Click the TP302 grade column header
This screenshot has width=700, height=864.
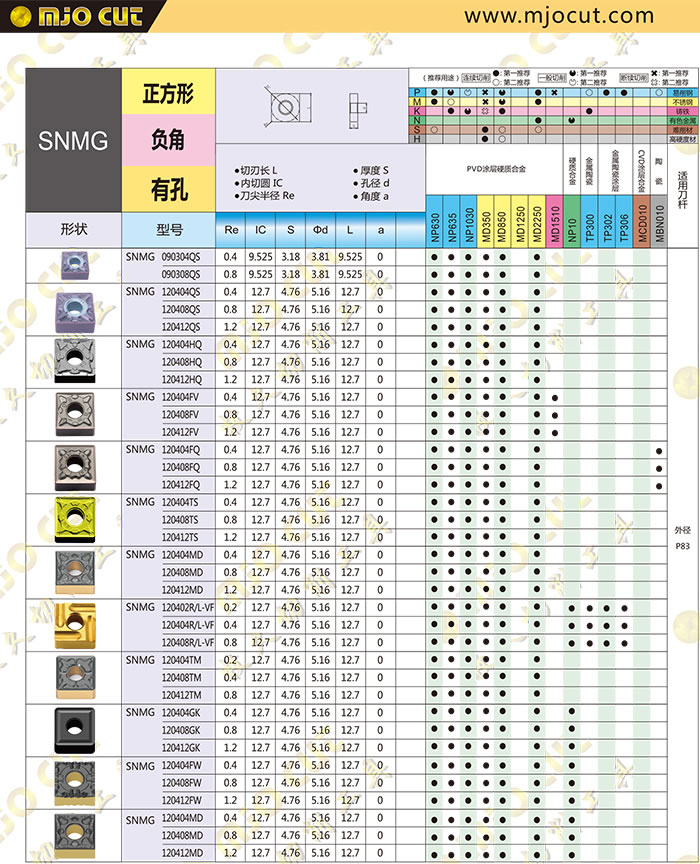pos(607,222)
